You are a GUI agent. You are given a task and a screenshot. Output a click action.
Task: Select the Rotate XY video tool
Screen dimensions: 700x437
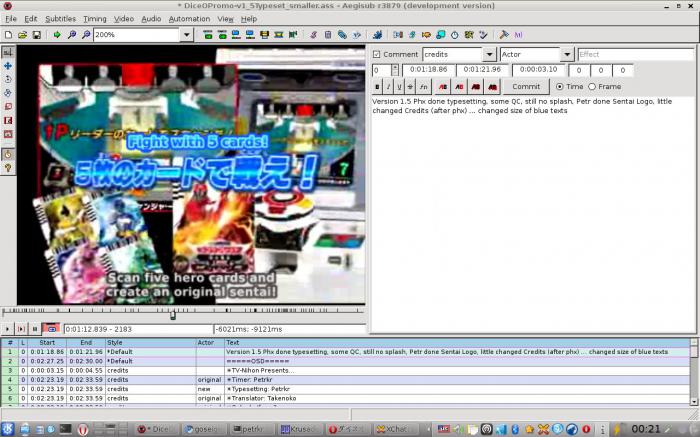coord(8,93)
